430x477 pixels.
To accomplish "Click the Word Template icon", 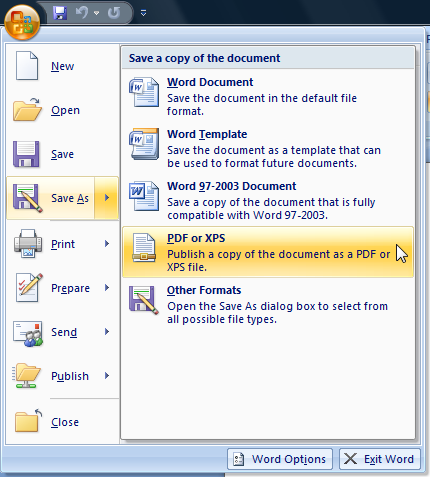I will tap(144, 144).
